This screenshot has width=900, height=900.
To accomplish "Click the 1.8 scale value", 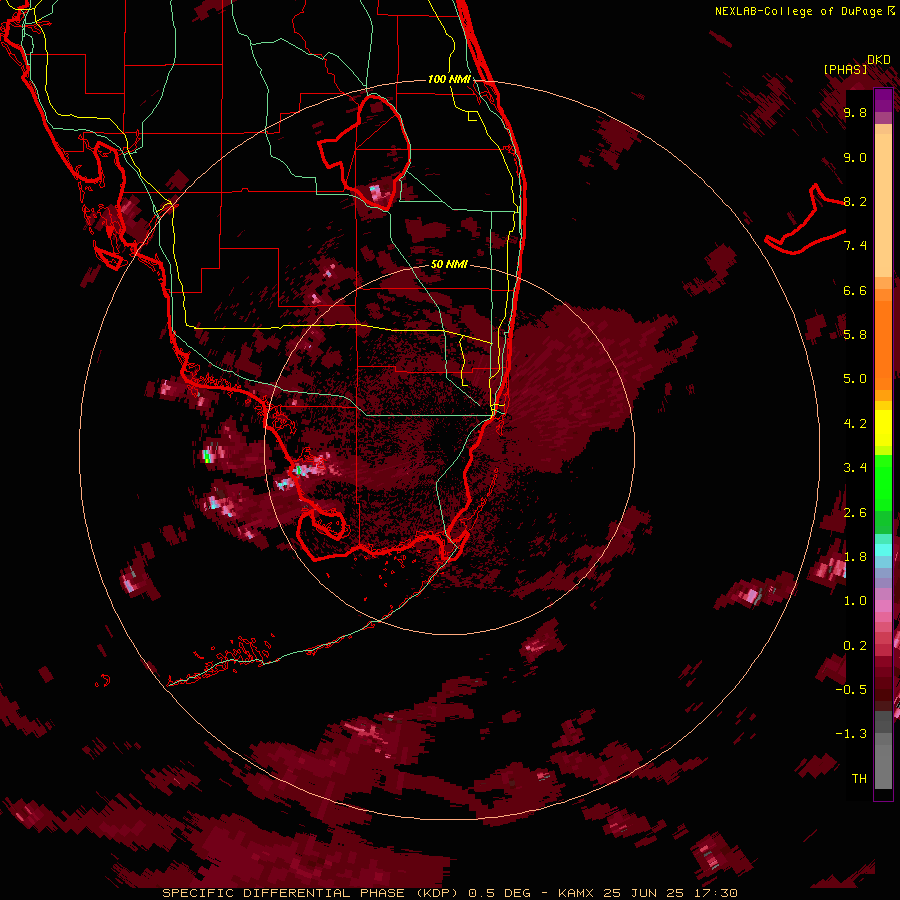I will click(855, 557).
